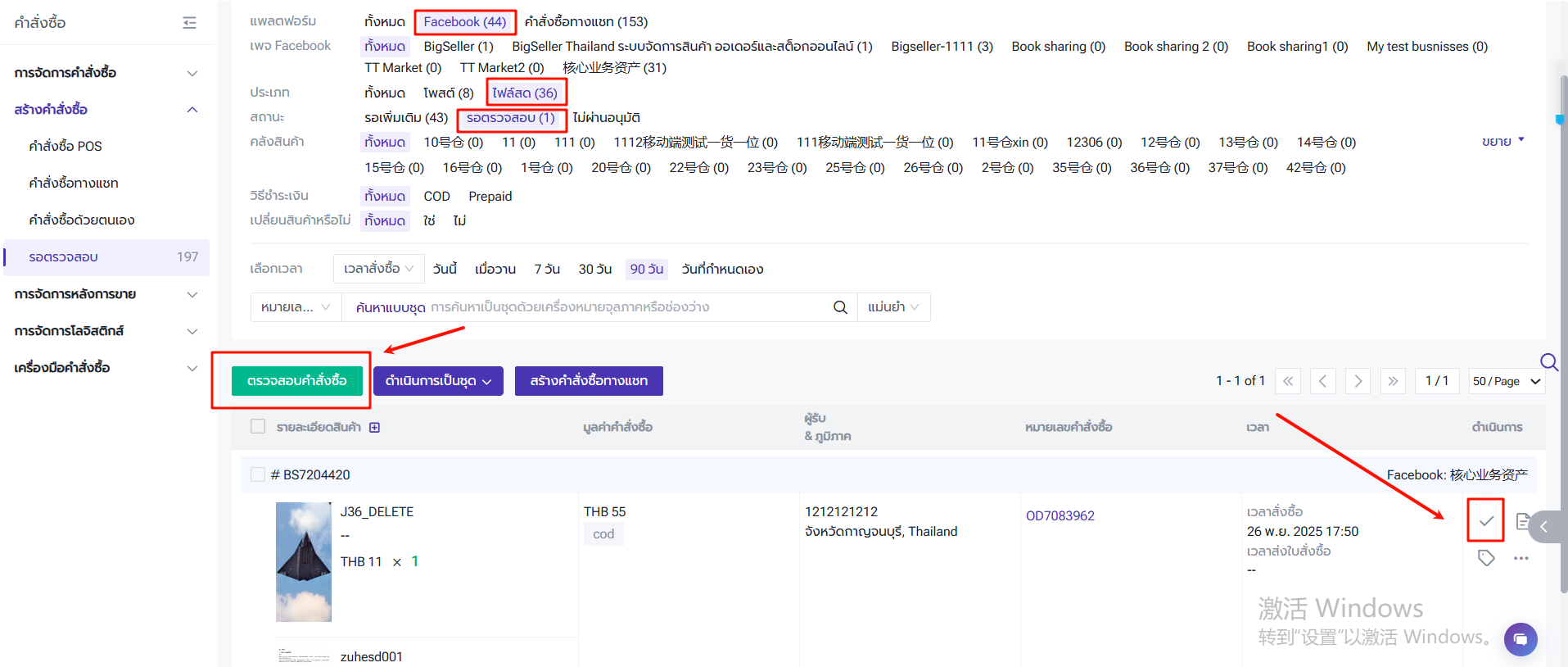The height and width of the screenshot is (667, 1568).
Task: Go to the next page arrow
Action: coord(1358,381)
